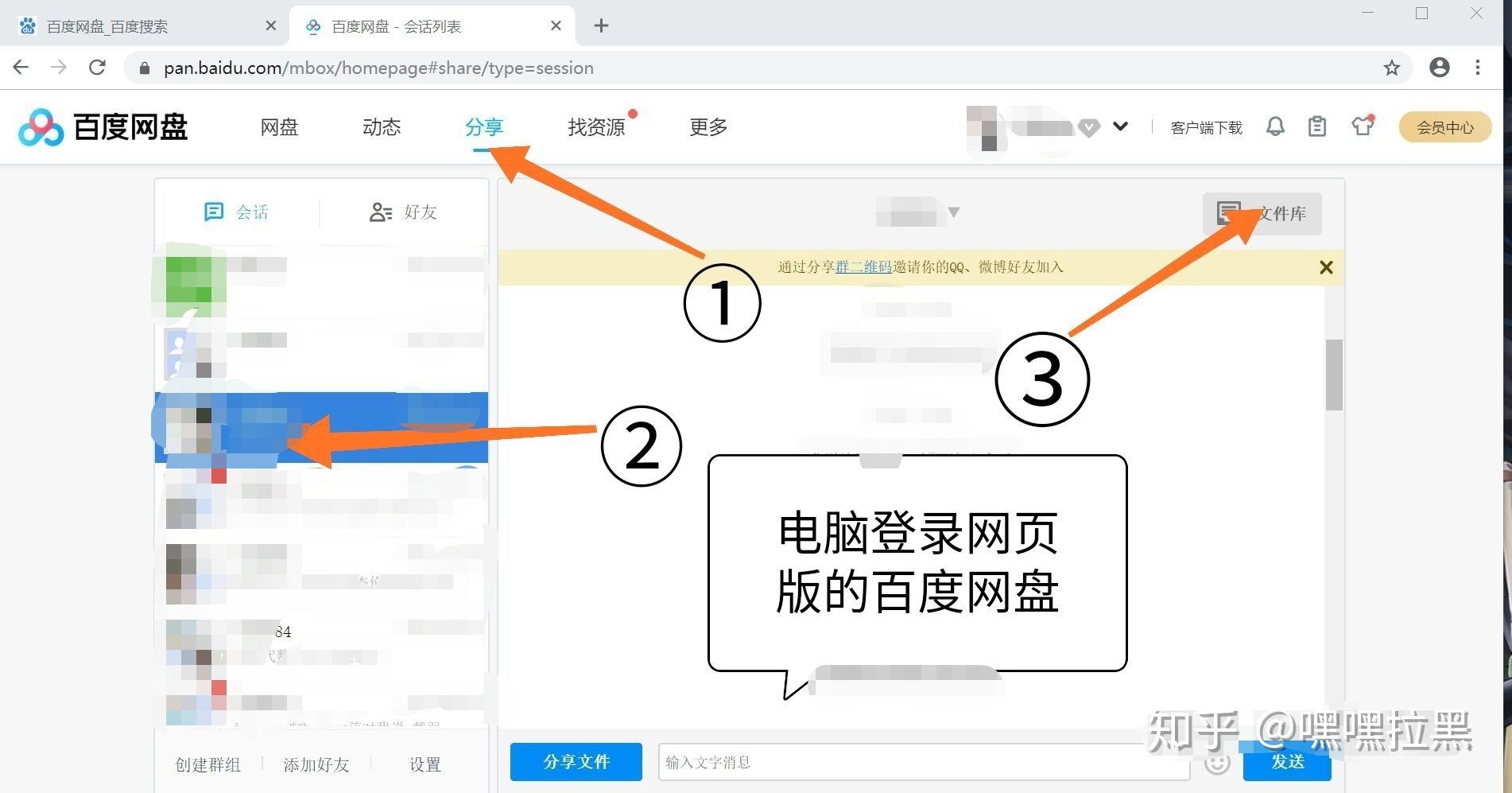Dismiss the yellow QR code invite banner
1512x793 pixels.
(1326, 267)
